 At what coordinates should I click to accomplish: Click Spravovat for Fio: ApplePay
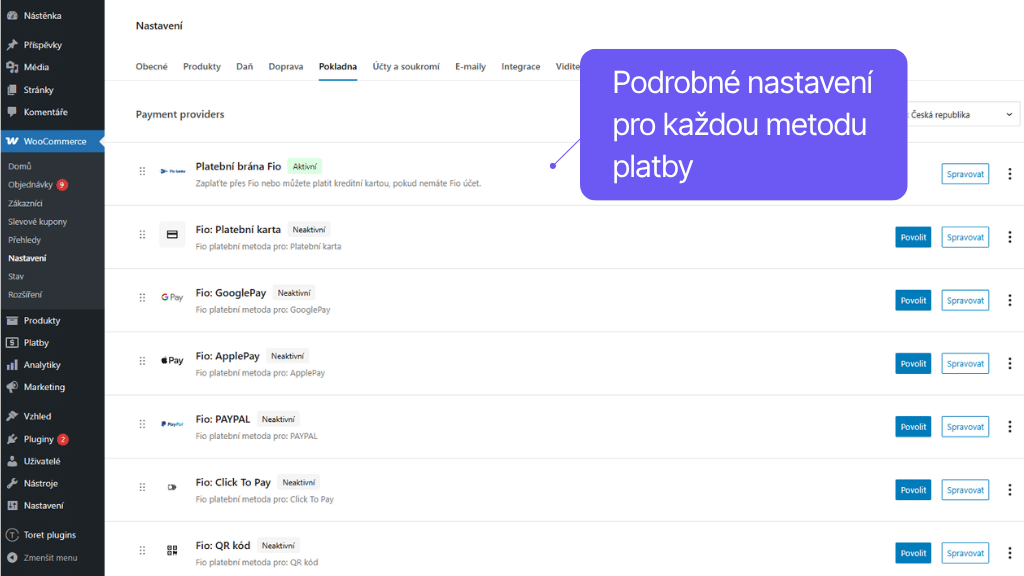point(965,363)
